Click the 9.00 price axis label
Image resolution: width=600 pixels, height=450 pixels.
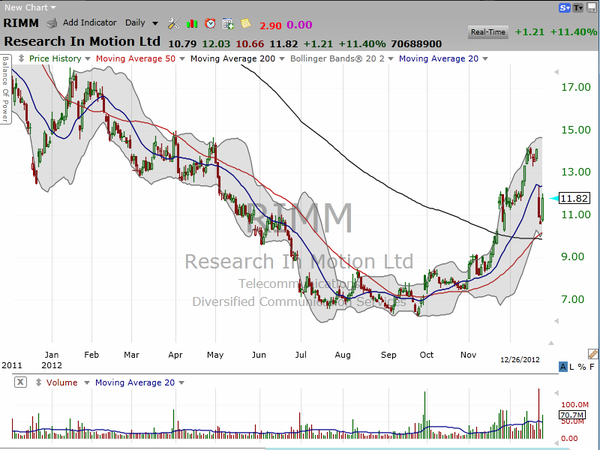[572, 256]
